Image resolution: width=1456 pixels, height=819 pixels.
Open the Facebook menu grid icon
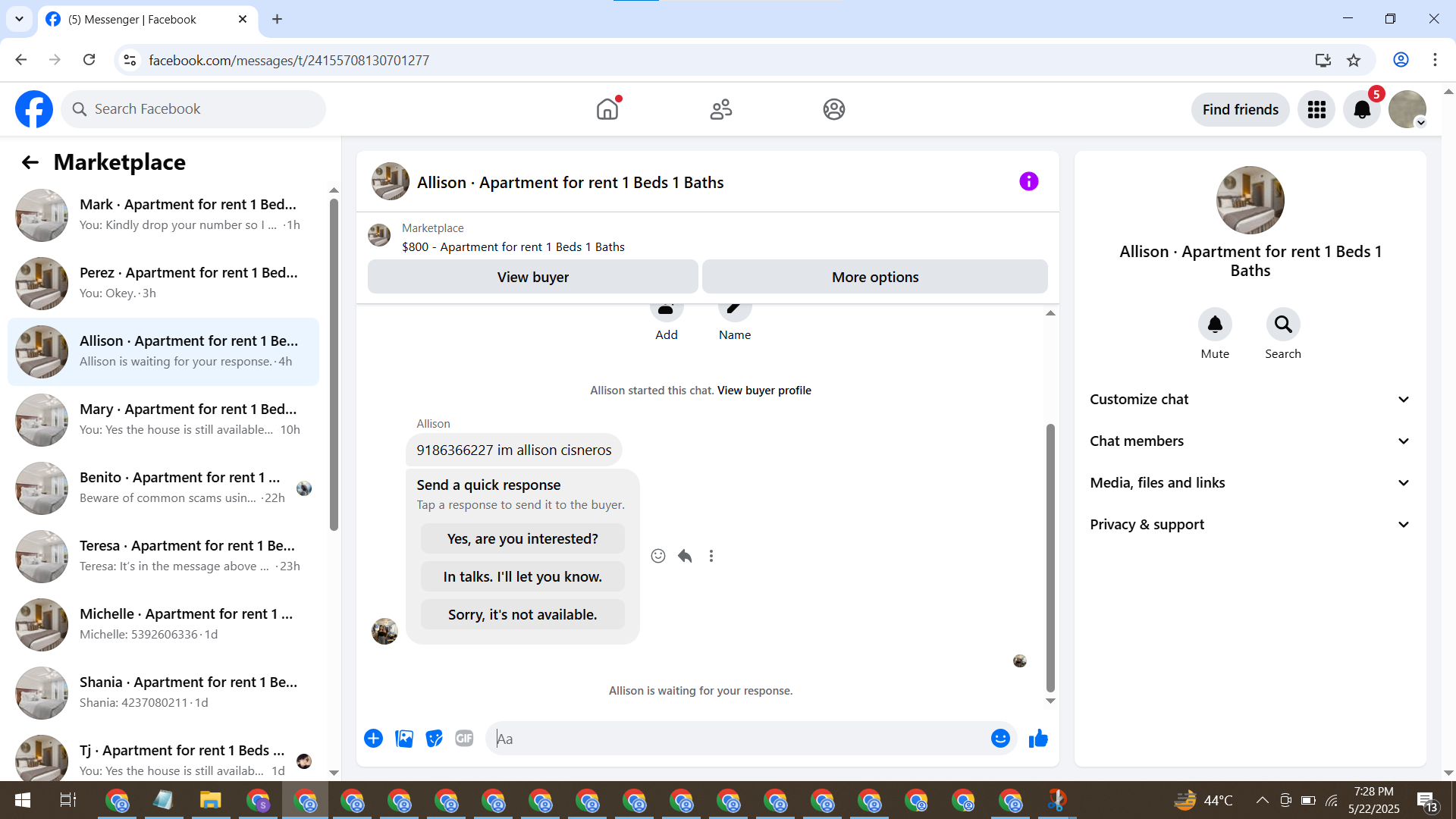1316,109
